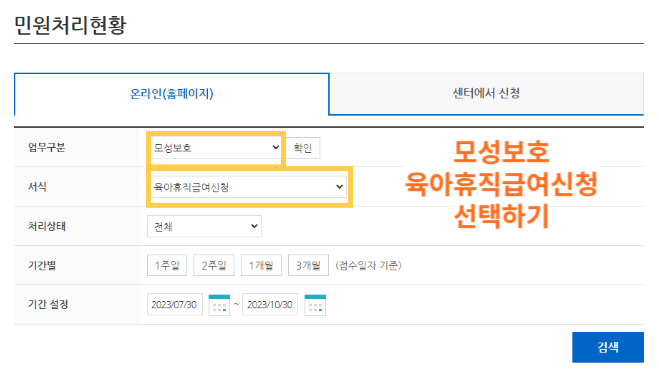659x374 pixels.
Task: Open the 처리상태 dropdown showing 전체
Action: point(204,227)
